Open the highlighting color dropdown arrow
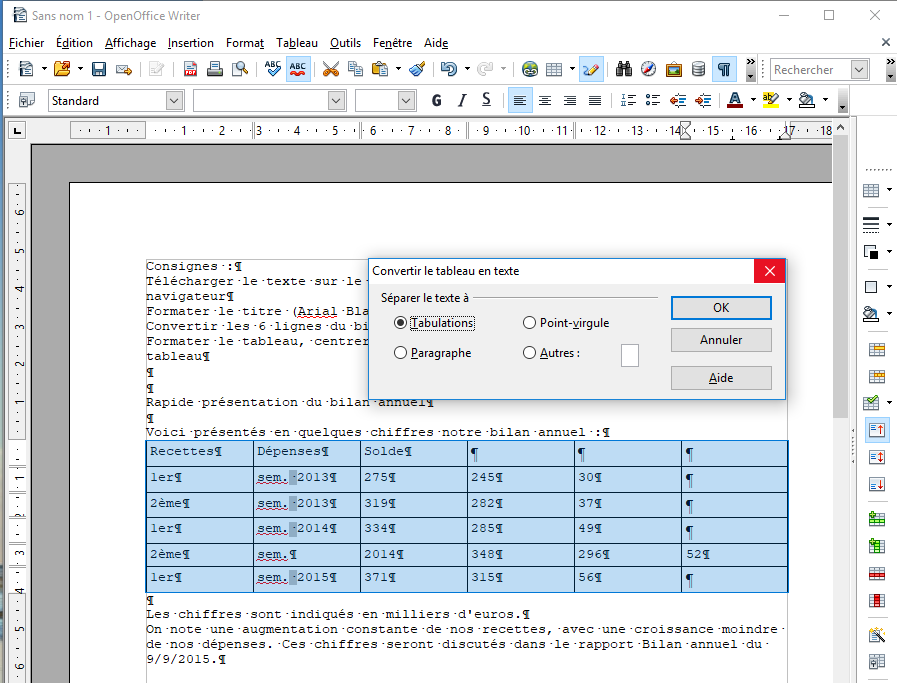This screenshot has height=683, width=897. (789, 100)
